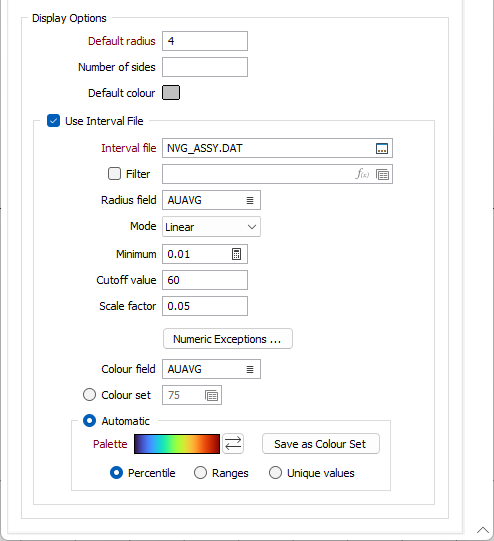The height and width of the screenshot is (541, 494).
Task: Click the Number of sides input field
Action: (205, 67)
